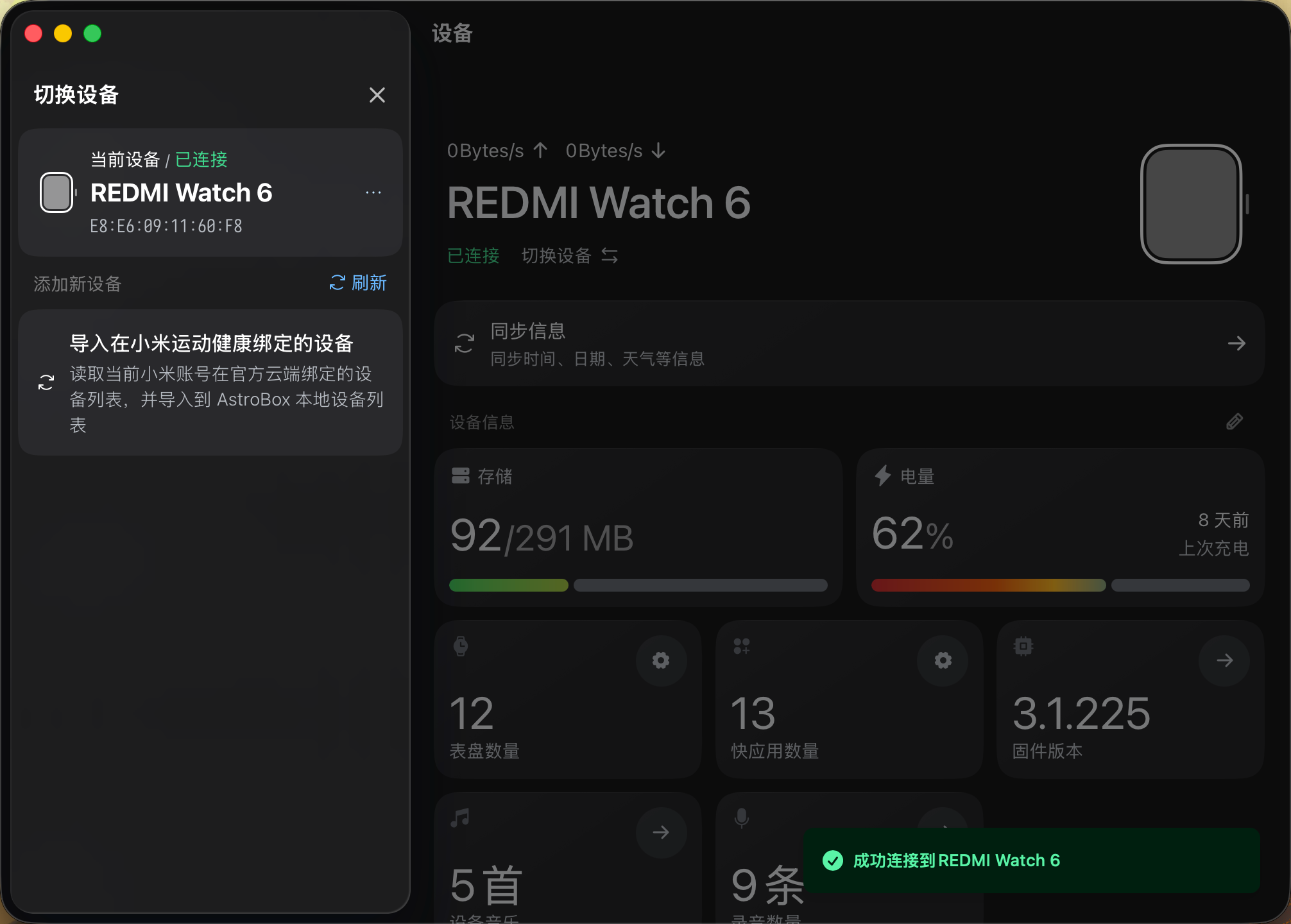Screen dimensions: 1291x924
Task: Click the 8 天前 last charge text
Action: coord(1224,520)
